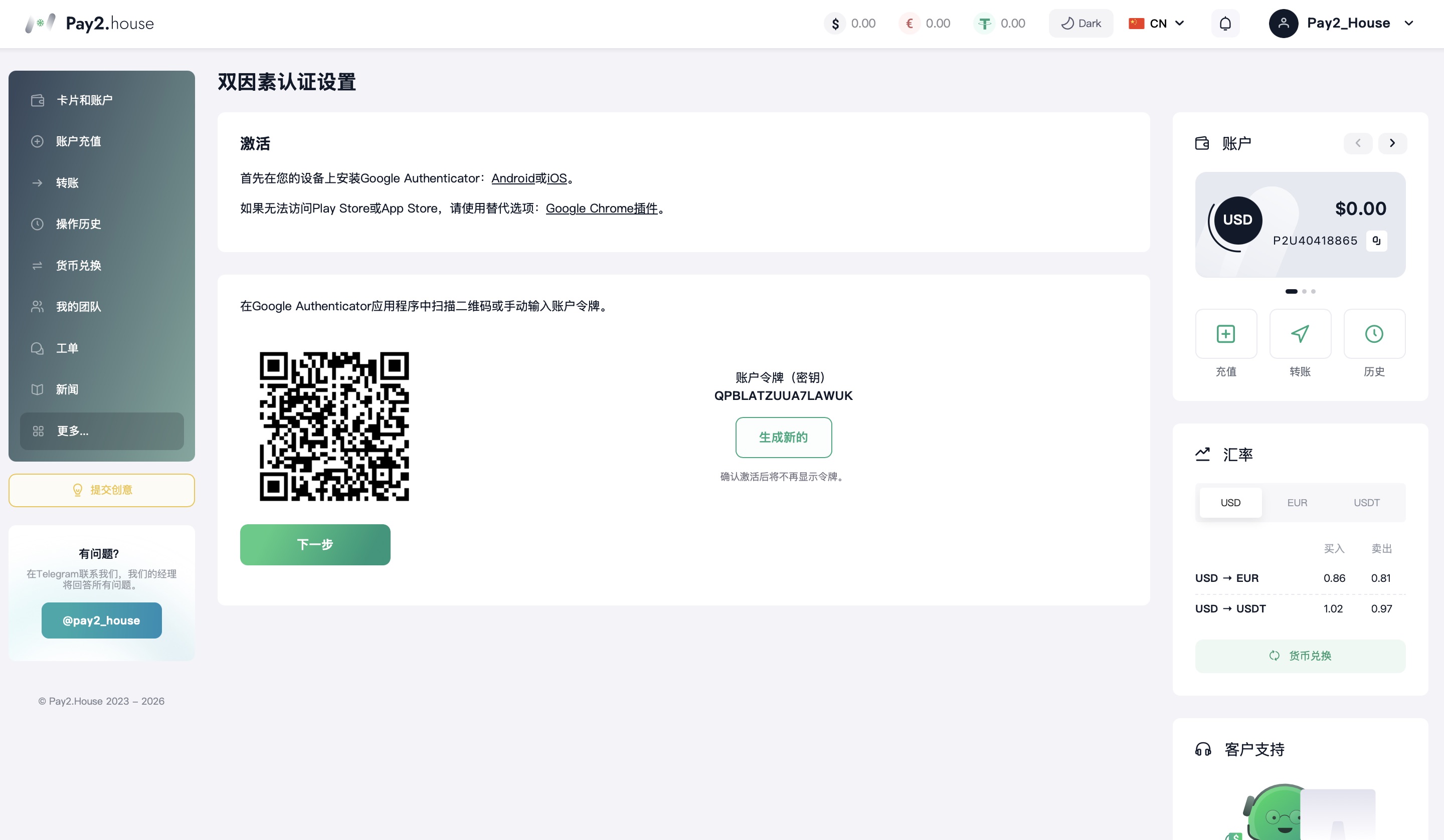Viewport: 1444px width, 840px height.
Task: Click the 确认激活后将不再显示令牌 notice
Action: pyautogui.click(x=783, y=477)
